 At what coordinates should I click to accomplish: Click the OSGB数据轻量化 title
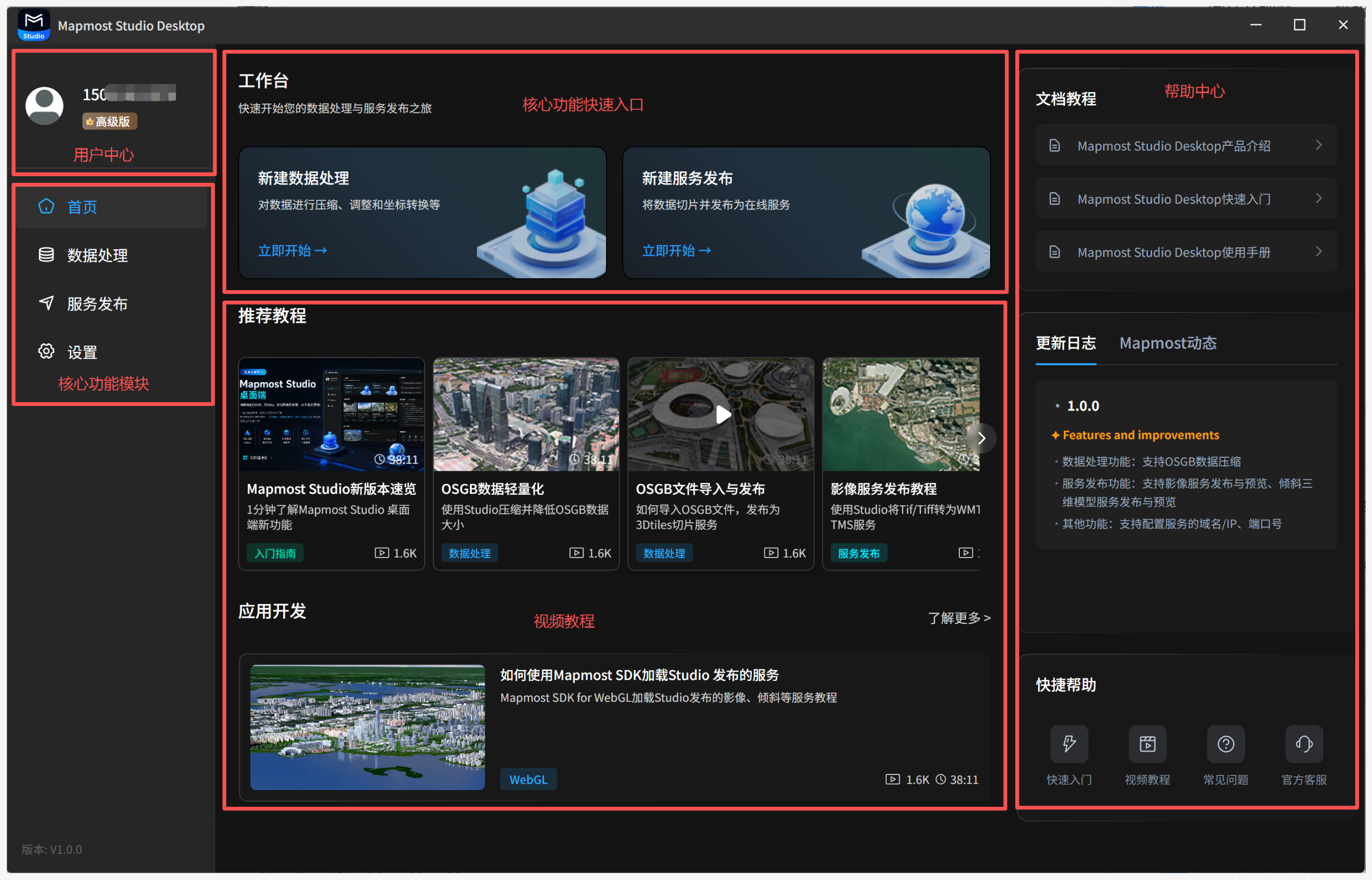pyautogui.click(x=492, y=489)
